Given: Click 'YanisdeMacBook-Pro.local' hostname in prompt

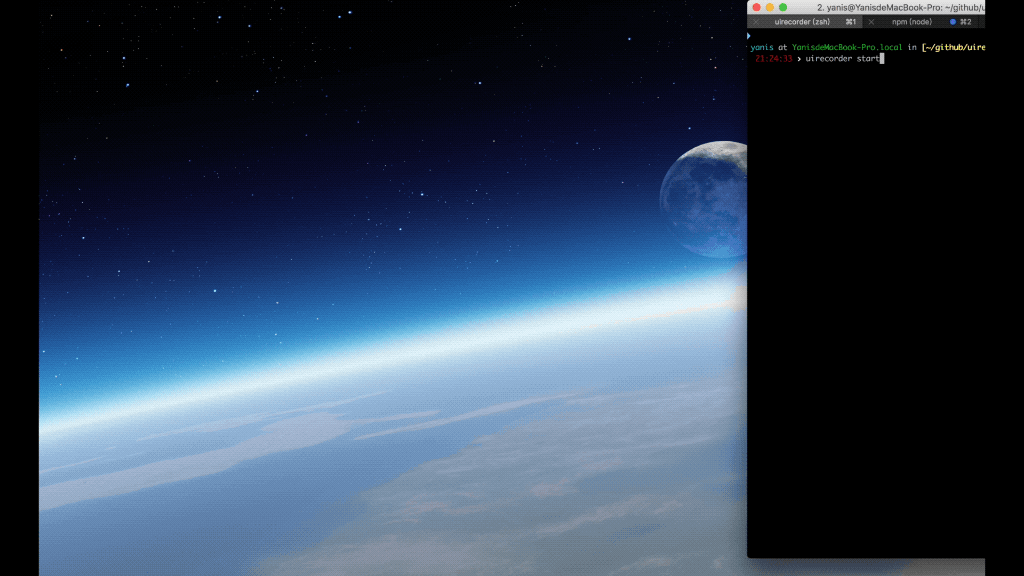Looking at the screenshot, I should coord(847,47).
